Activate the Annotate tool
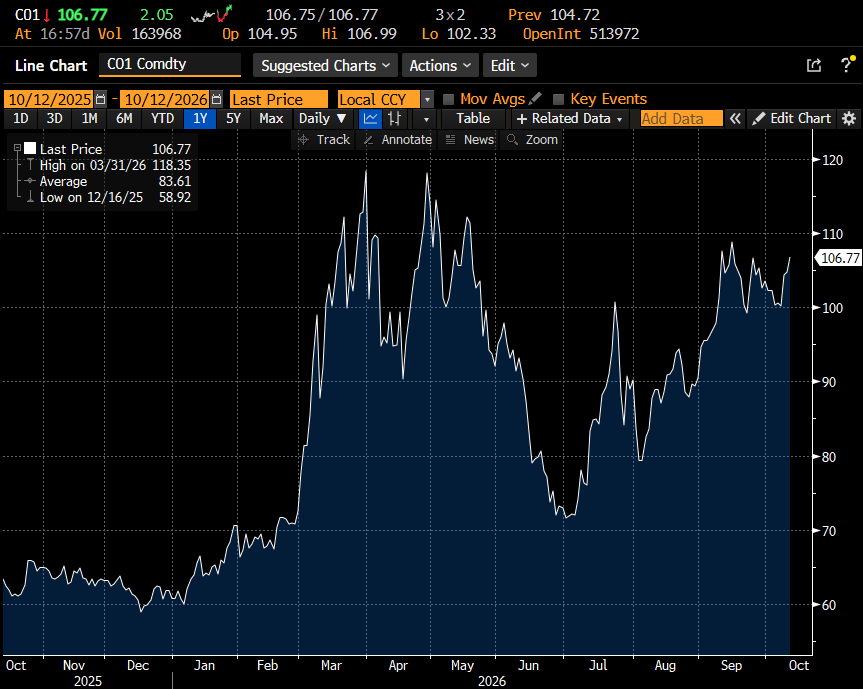This screenshot has height=689, width=863. click(398, 140)
